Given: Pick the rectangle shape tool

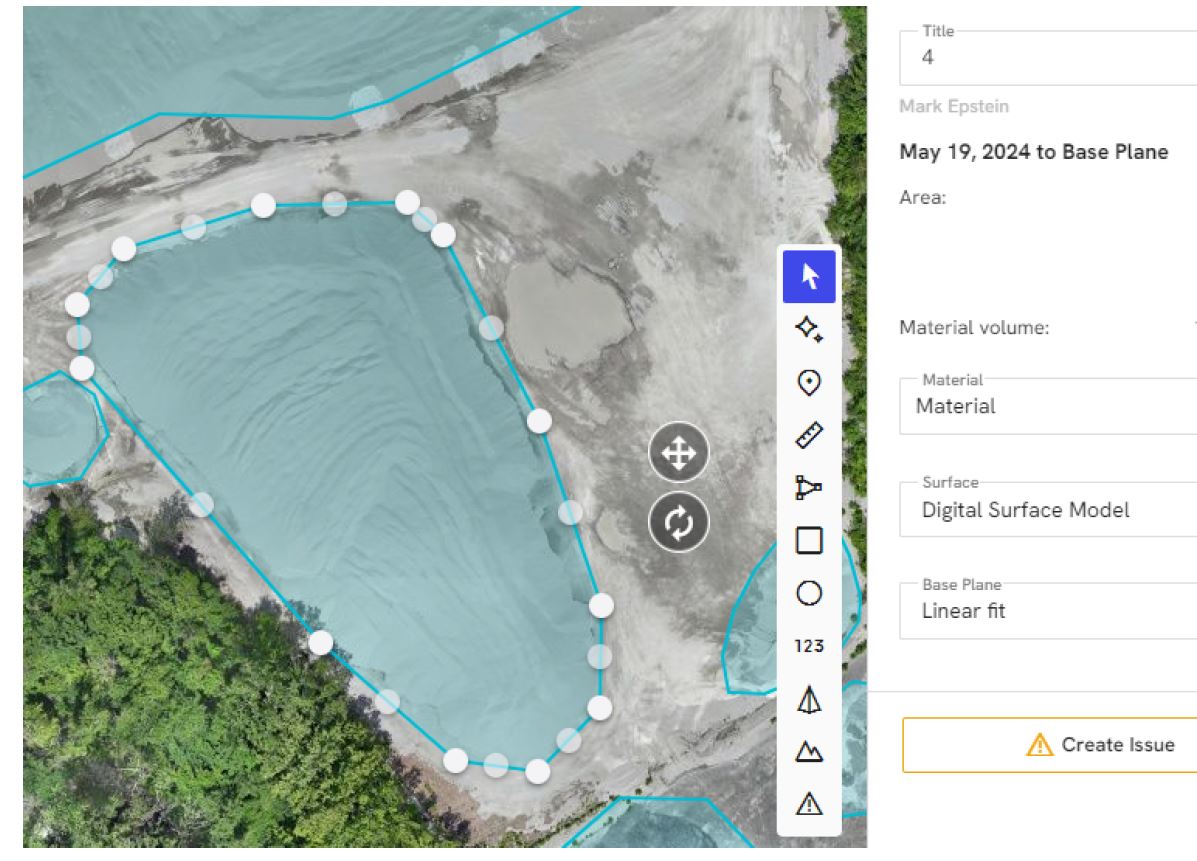Looking at the screenshot, I should pyautogui.click(x=808, y=540).
